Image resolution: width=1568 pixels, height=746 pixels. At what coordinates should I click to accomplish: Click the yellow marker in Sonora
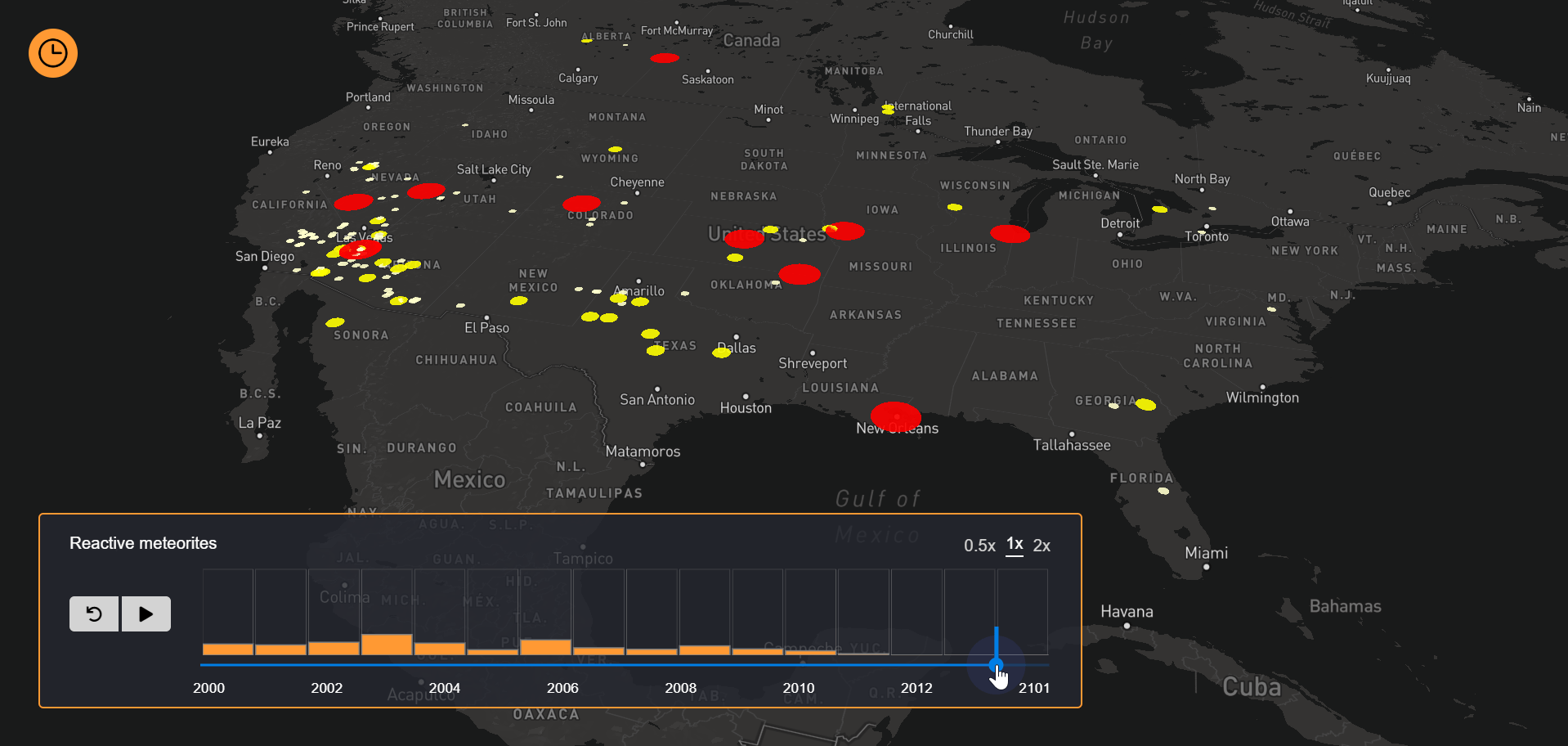pyautogui.click(x=335, y=322)
